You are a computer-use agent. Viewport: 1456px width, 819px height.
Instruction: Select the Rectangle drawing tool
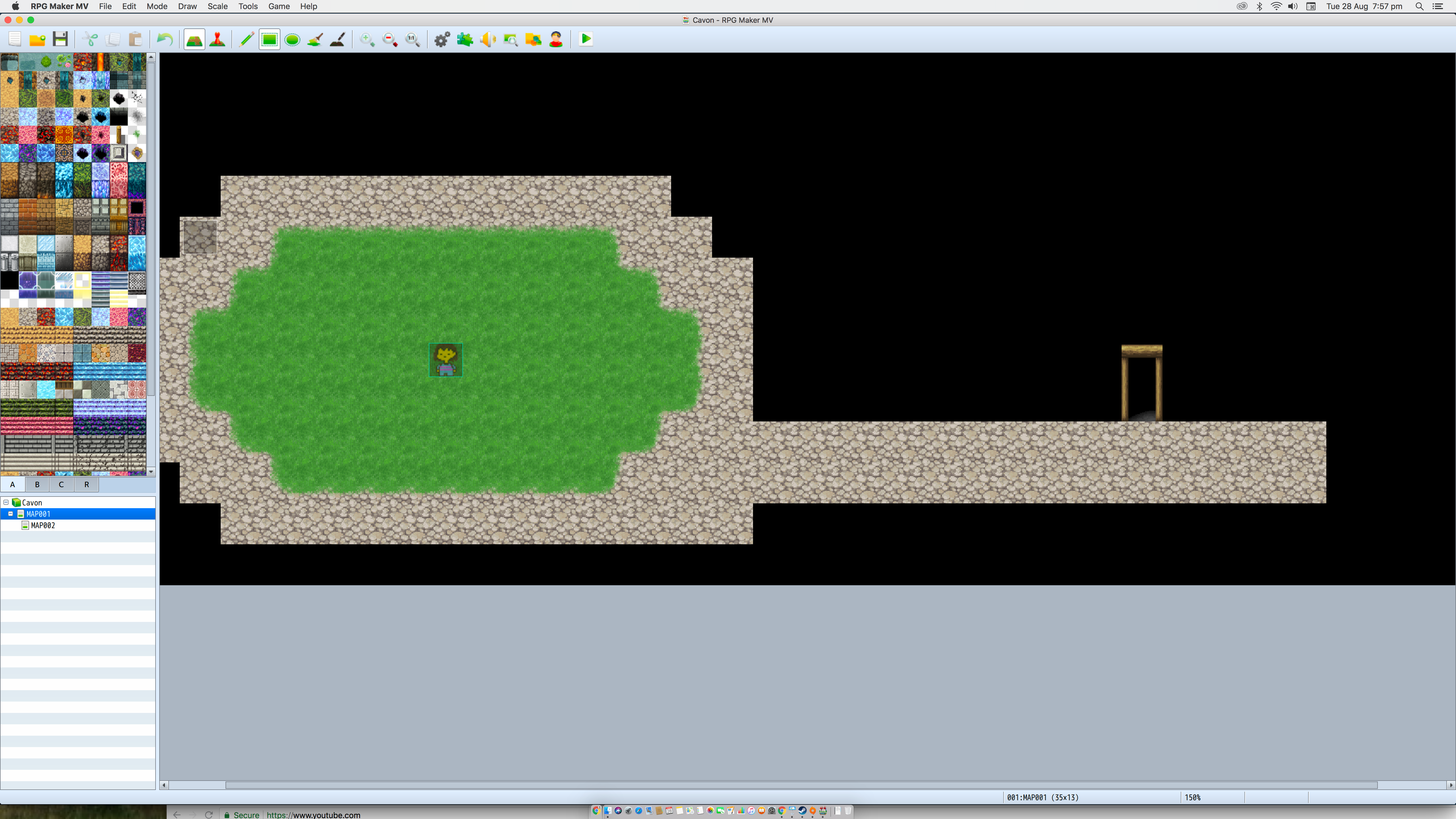[270, 39]
